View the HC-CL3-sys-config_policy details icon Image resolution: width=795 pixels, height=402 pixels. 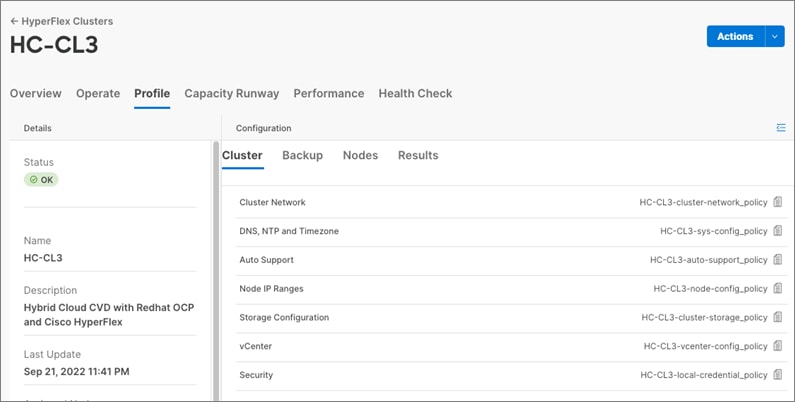778,231
